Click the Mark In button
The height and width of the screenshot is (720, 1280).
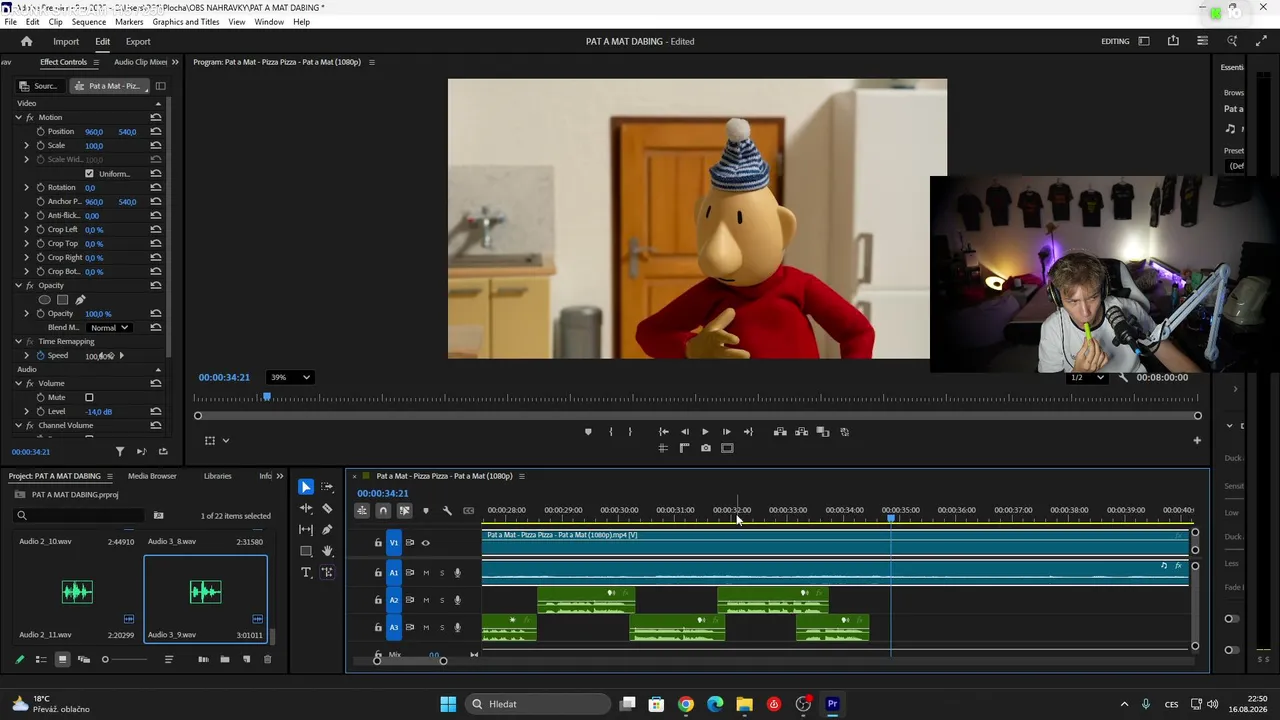point(610,432)
